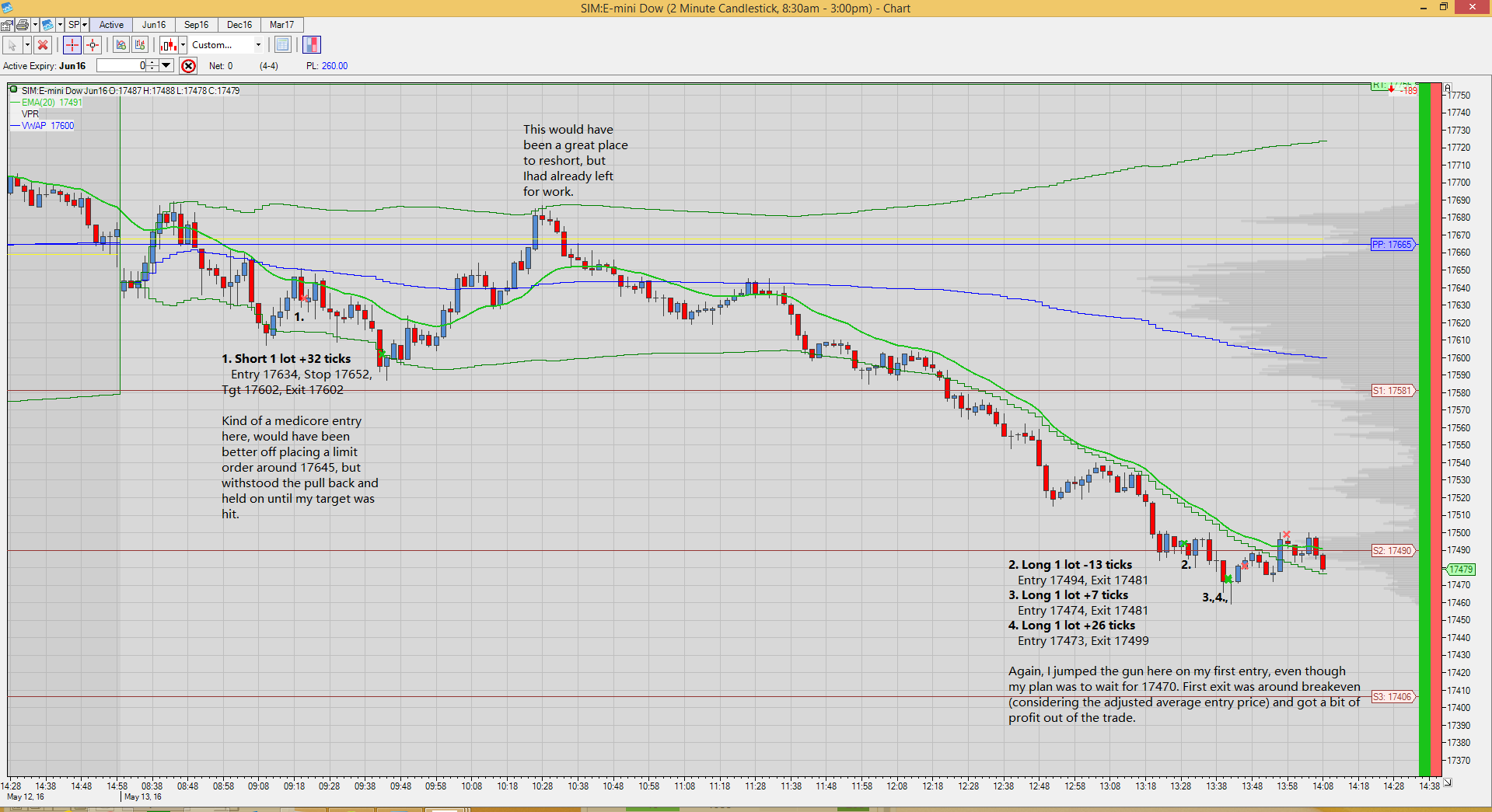This screenshot has height=812, width=1492.
Task: Toggle the snap crosshair tool with center square
Action: pos(93,45)
